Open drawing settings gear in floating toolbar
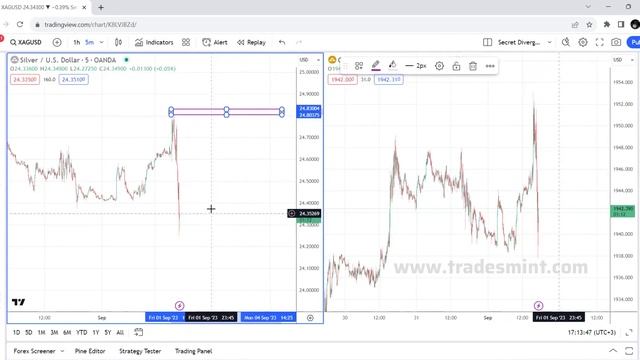The width and height of the screenshot is (640, 360). pyautogui.click(x=439, y=66)
